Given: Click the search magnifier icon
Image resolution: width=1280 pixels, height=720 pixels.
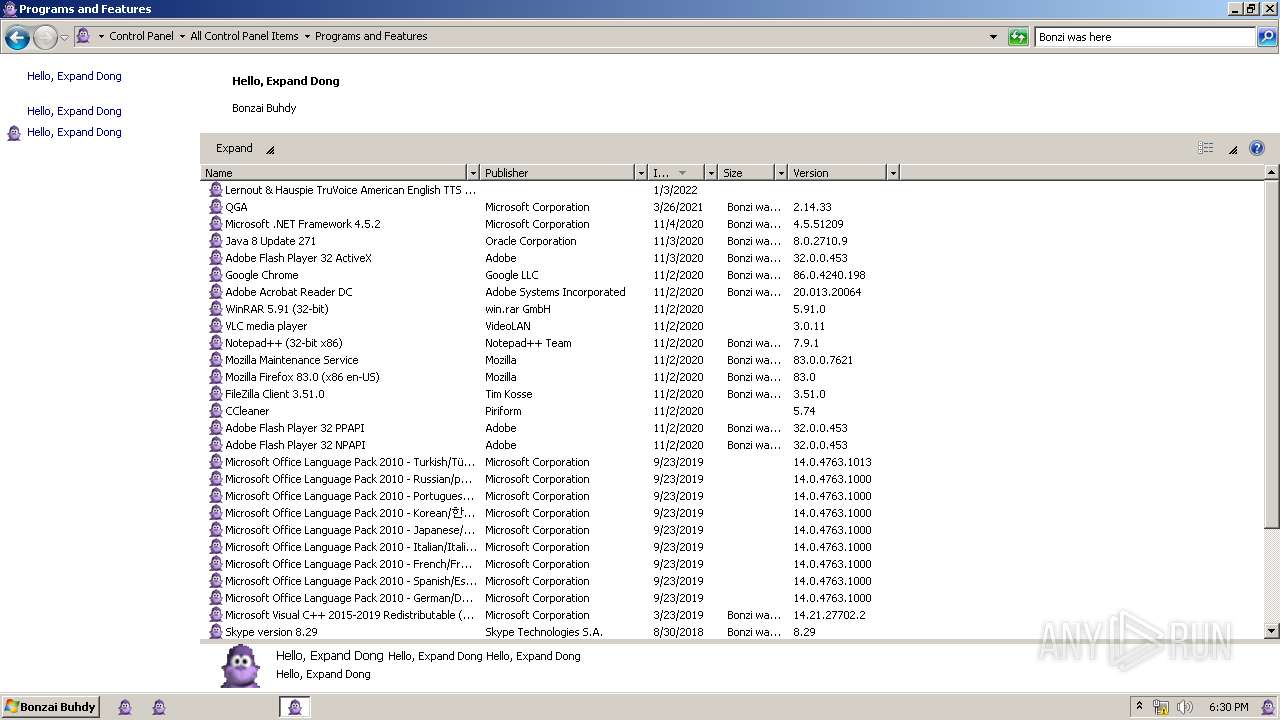Looking at the screenshot, I should click(x=1267, y=37).
